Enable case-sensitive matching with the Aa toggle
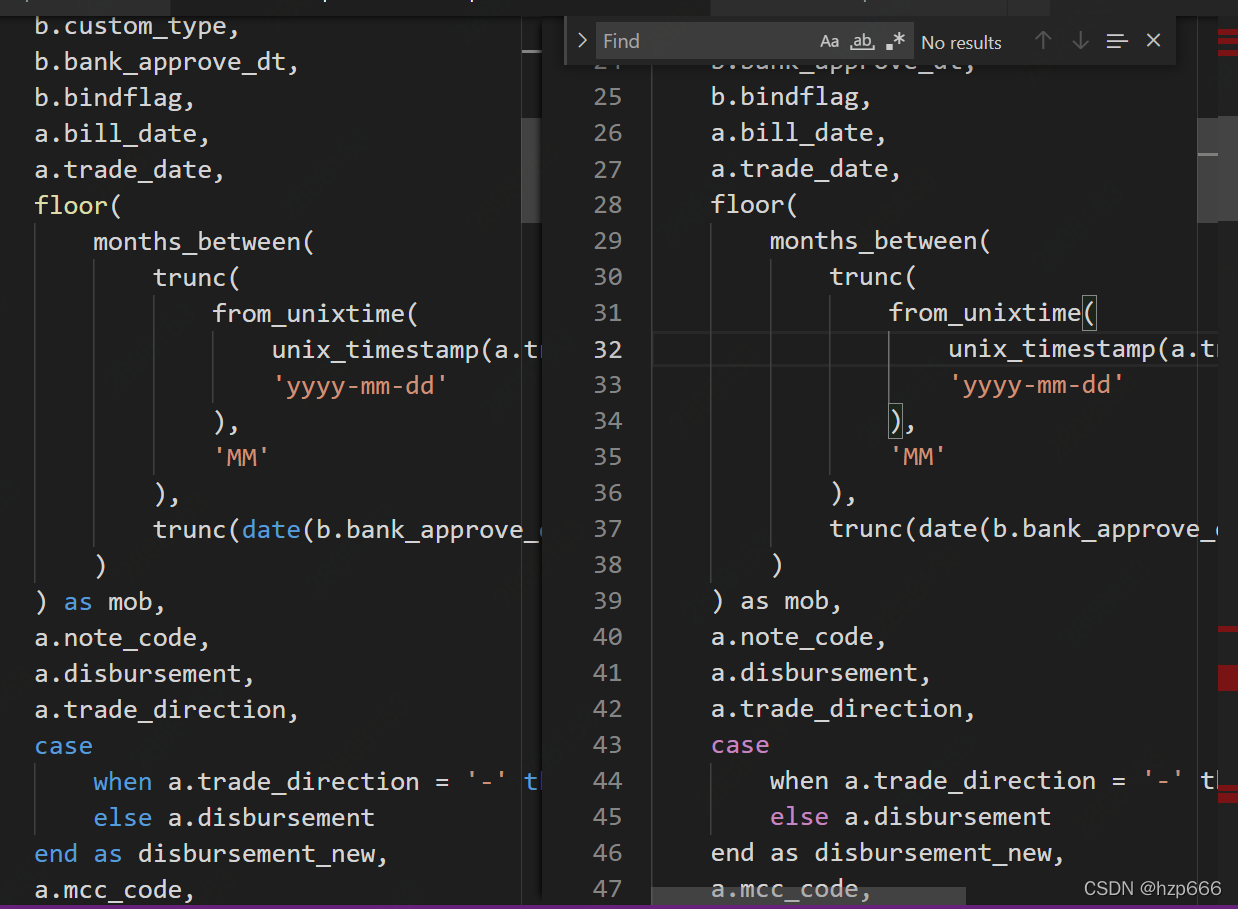This screenshot has height=909, width=1238. coord(829,41)
